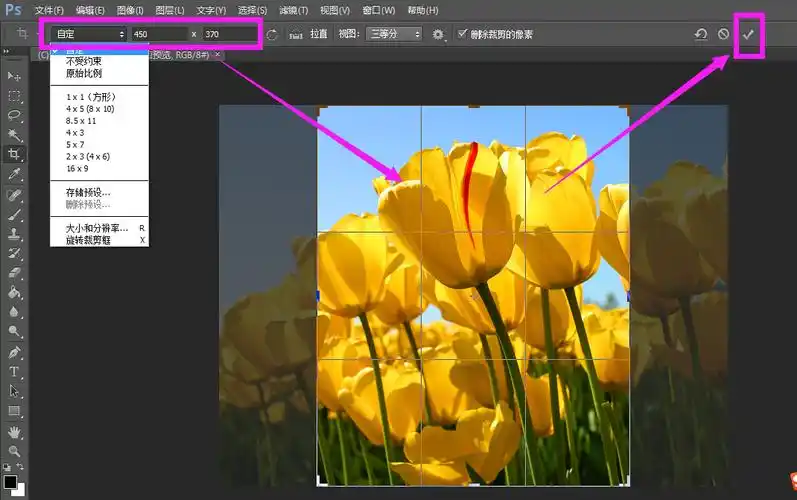Select the Hand tool
Screen dimensions: 797x500
coord(14,432)
